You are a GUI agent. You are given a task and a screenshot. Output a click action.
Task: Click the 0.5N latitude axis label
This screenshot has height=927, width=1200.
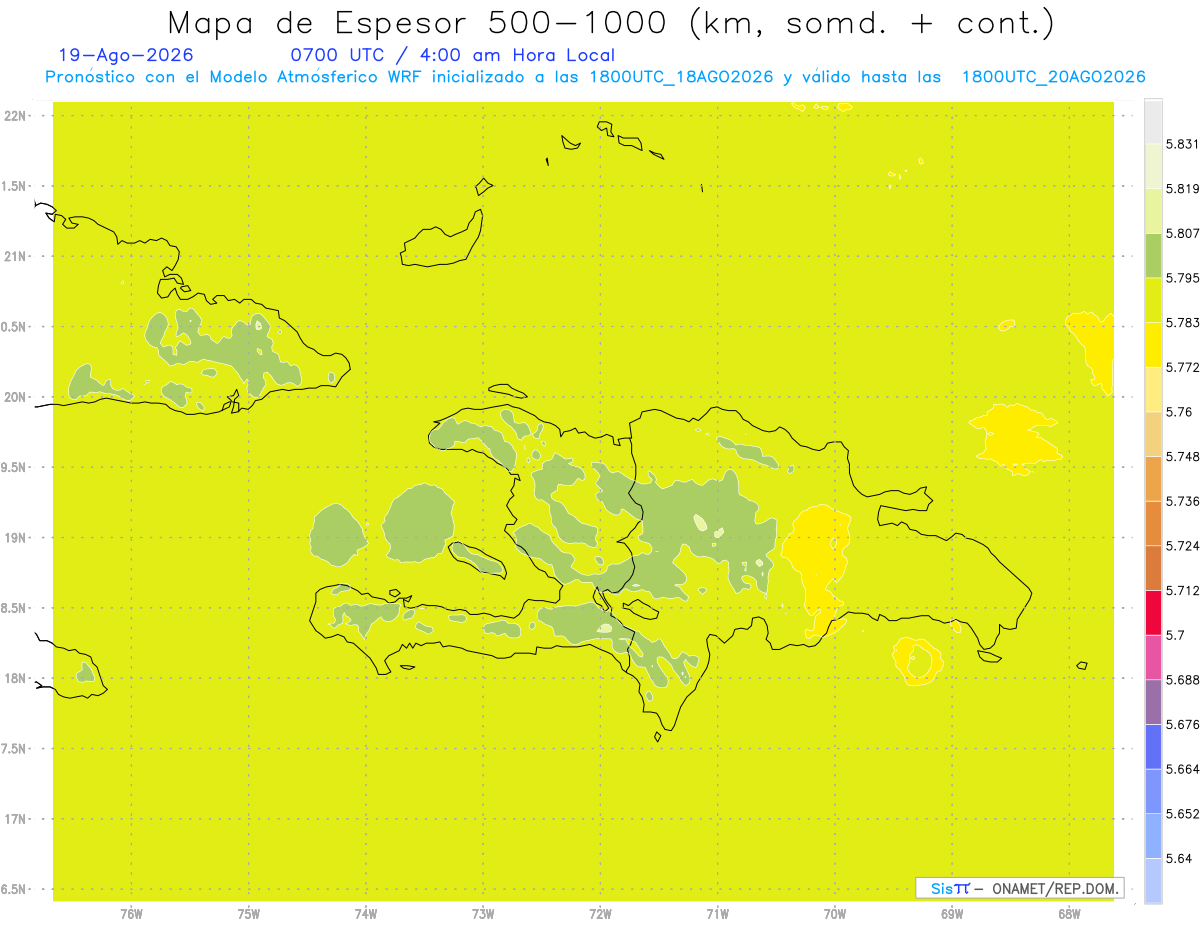[x=14, y=327]
